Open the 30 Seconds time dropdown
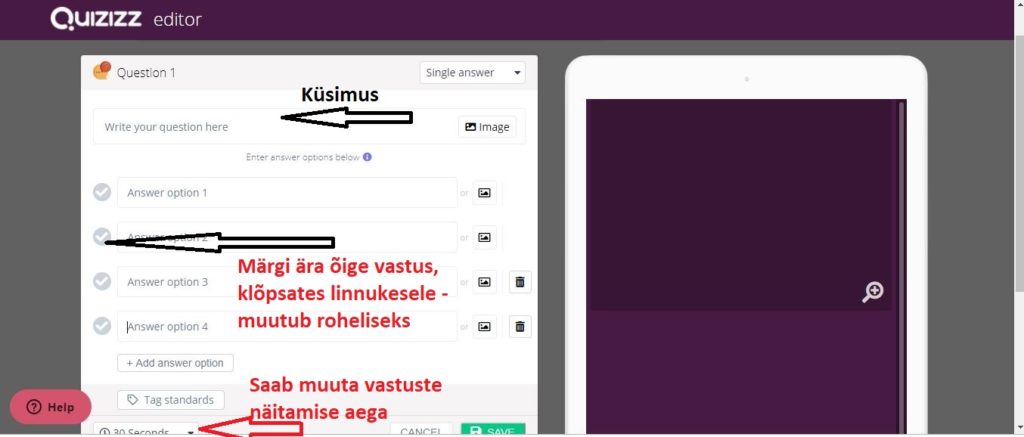The image size is (1024, 437). (146, 431)
